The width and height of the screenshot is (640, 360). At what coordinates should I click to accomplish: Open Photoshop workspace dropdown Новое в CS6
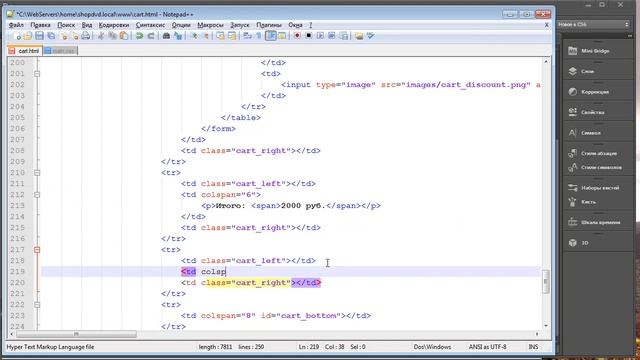(x=593, y=24)
